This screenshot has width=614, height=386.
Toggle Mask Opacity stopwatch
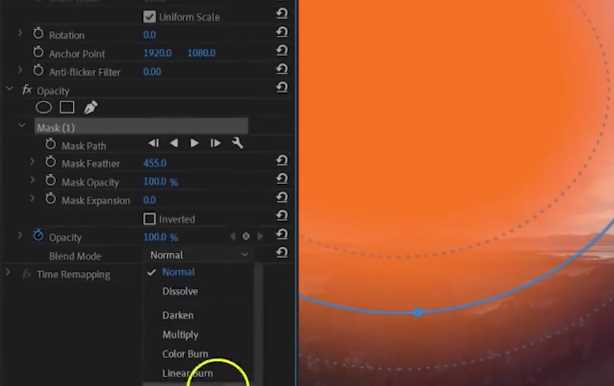(51, 181)
